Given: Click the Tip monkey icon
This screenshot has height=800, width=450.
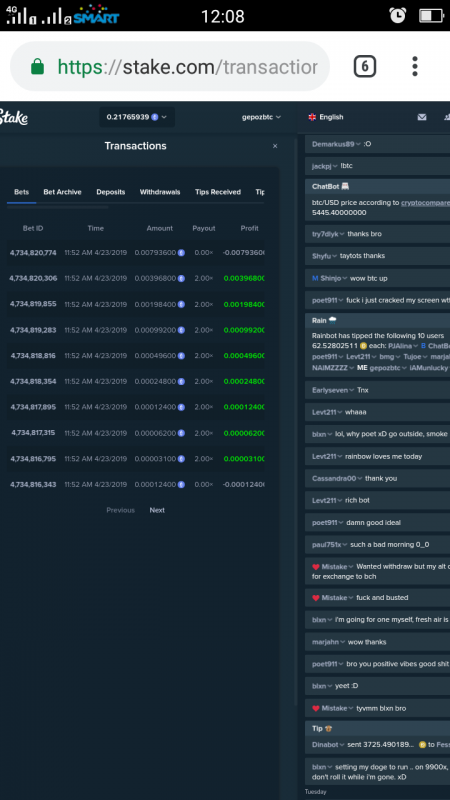Looking at the screenshot, I should click(x=329, y=729).
